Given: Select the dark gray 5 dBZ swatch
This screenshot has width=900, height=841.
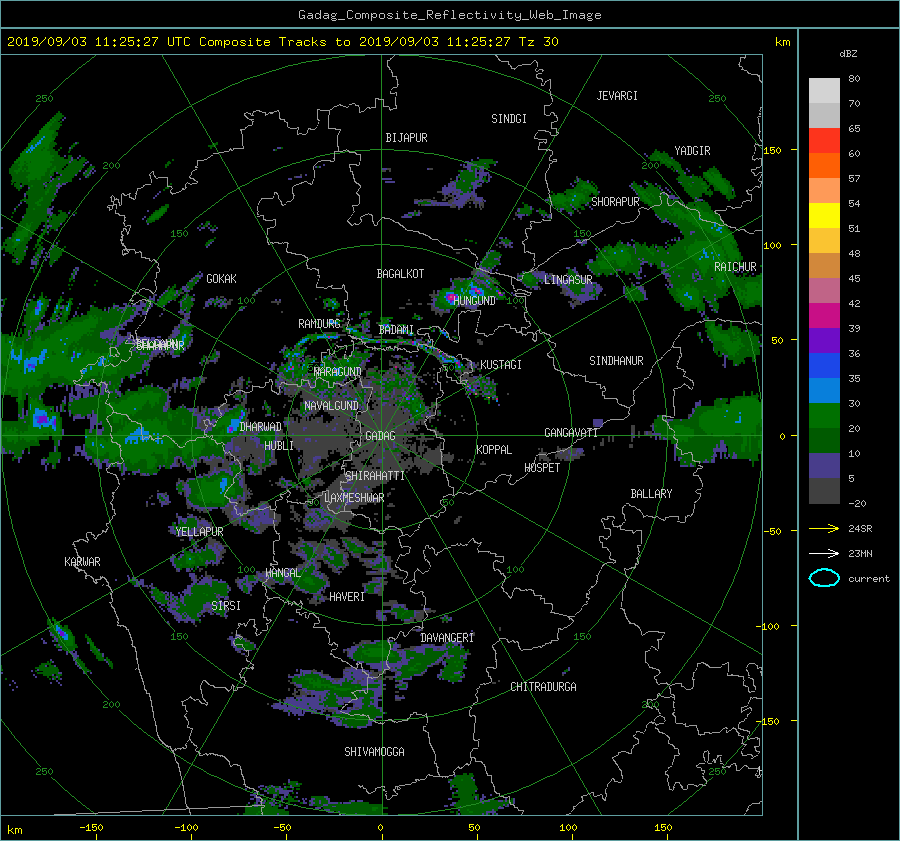Looking at the screenshot, I should tap(824, 490).
